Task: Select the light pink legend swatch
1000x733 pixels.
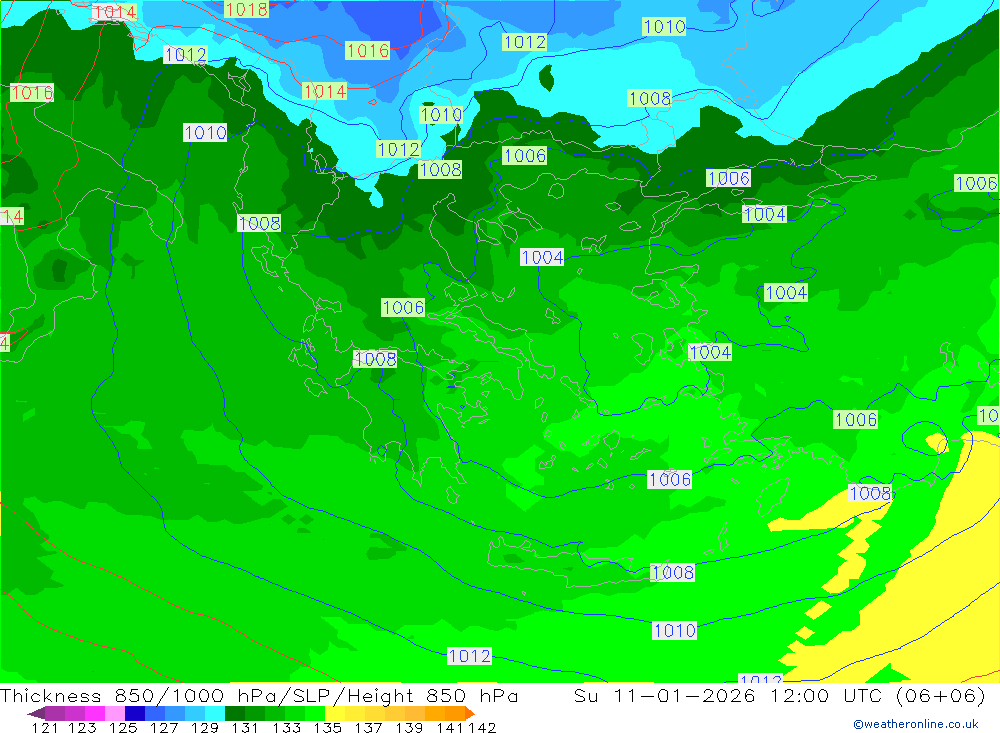Action: (x=115, y=713)
